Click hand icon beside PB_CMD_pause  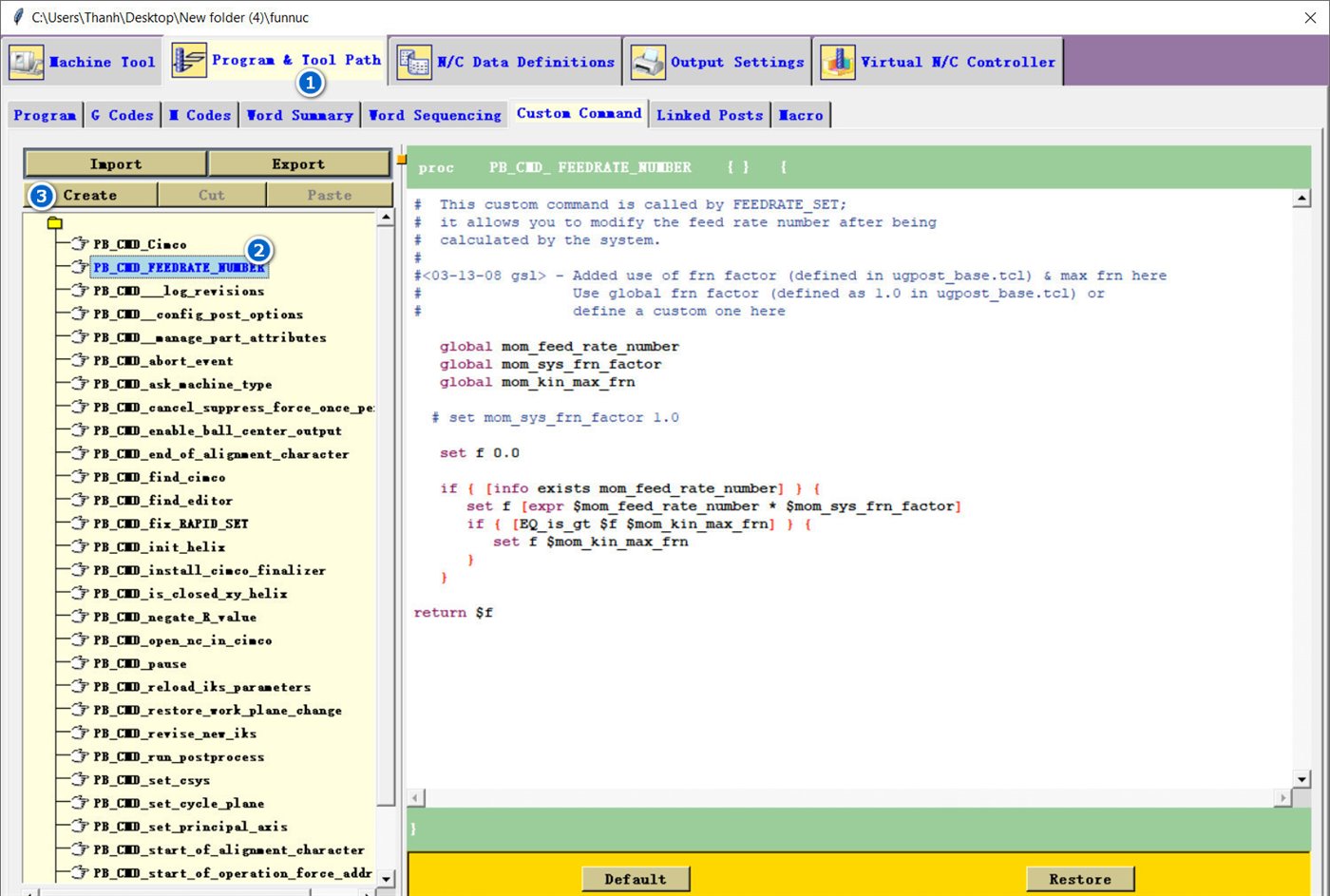point(80,663)
